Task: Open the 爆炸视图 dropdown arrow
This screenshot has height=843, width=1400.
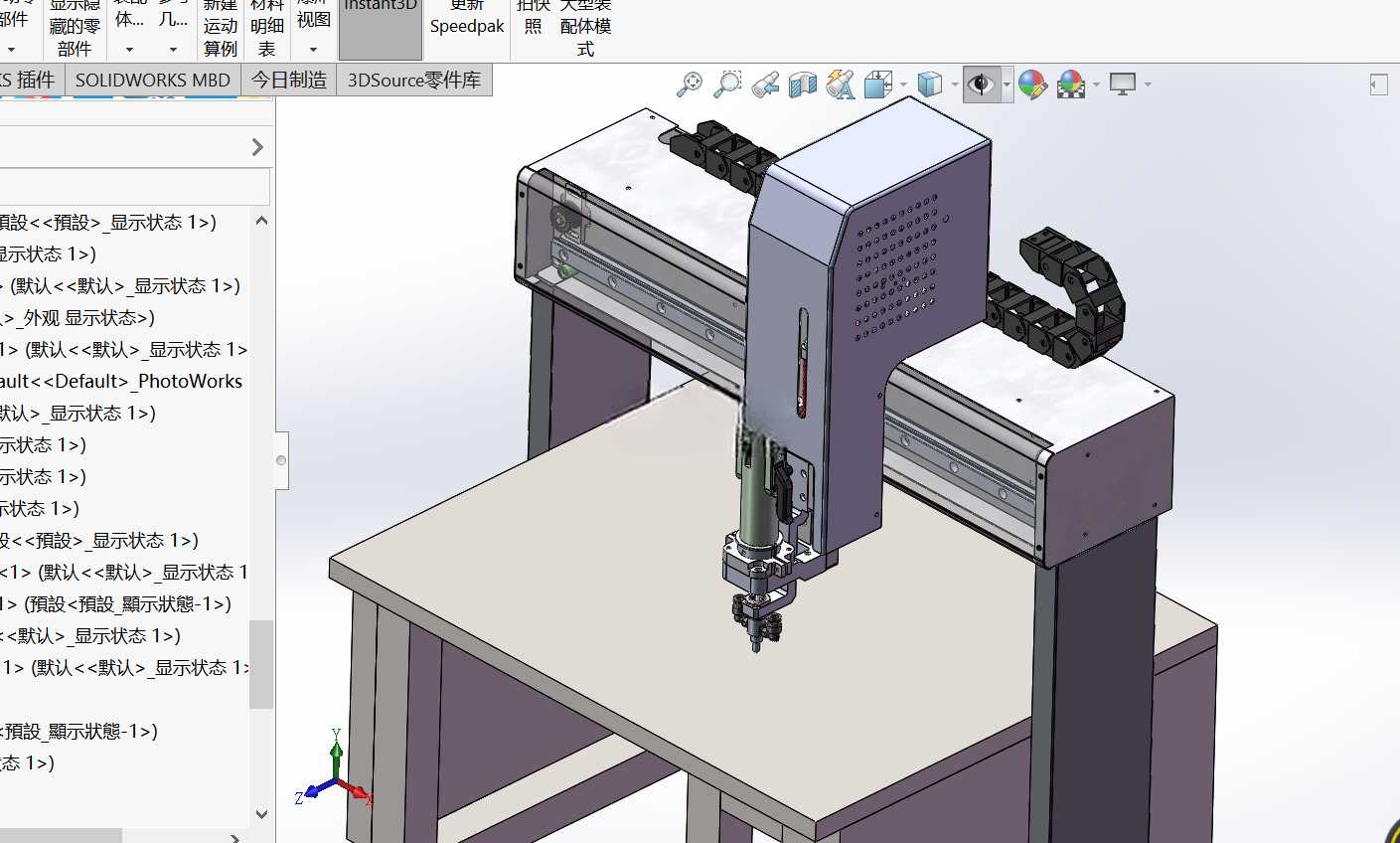Action: tap(313, 49)
